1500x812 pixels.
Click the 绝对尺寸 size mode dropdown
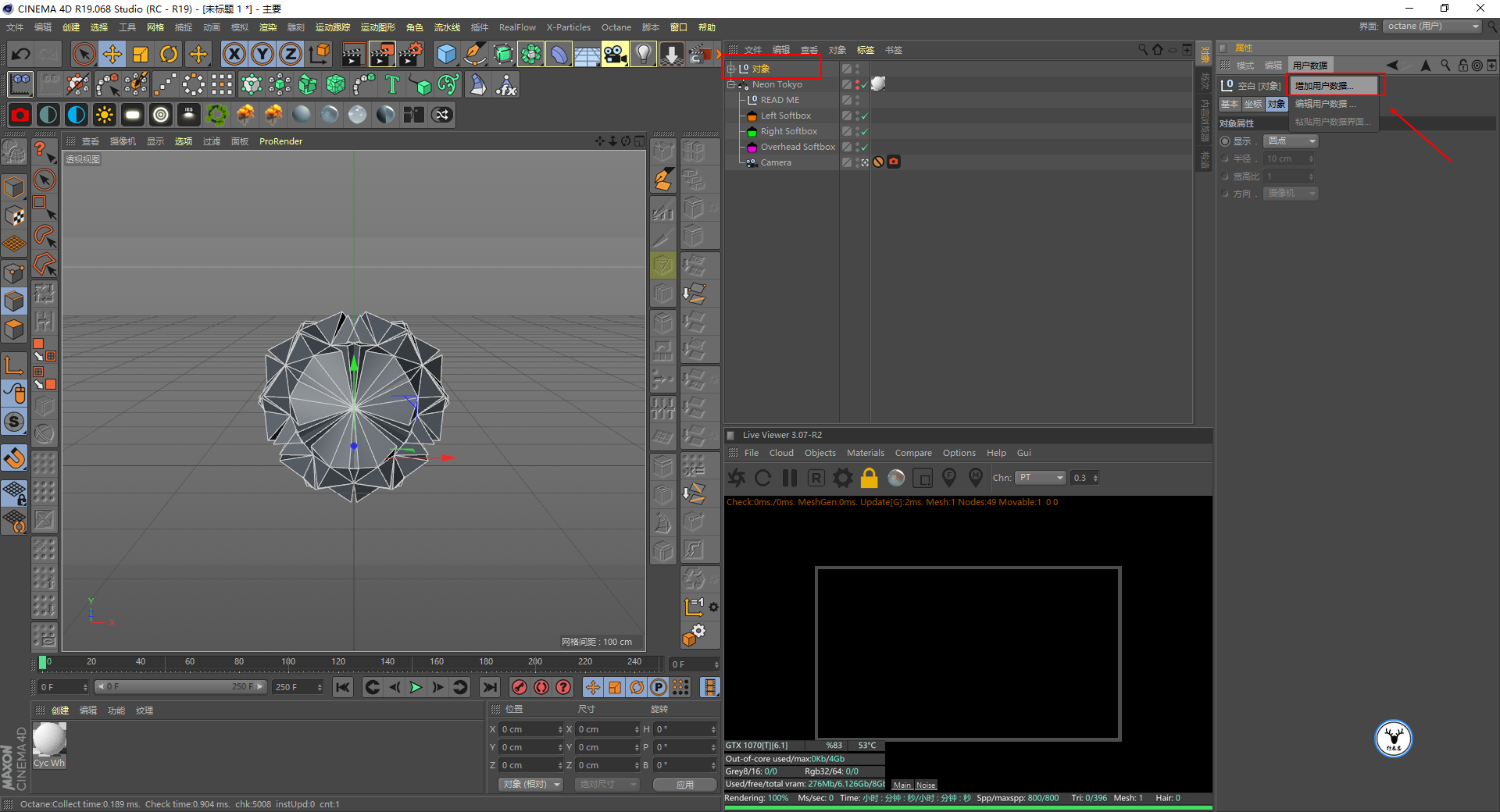tap(607, 784)
